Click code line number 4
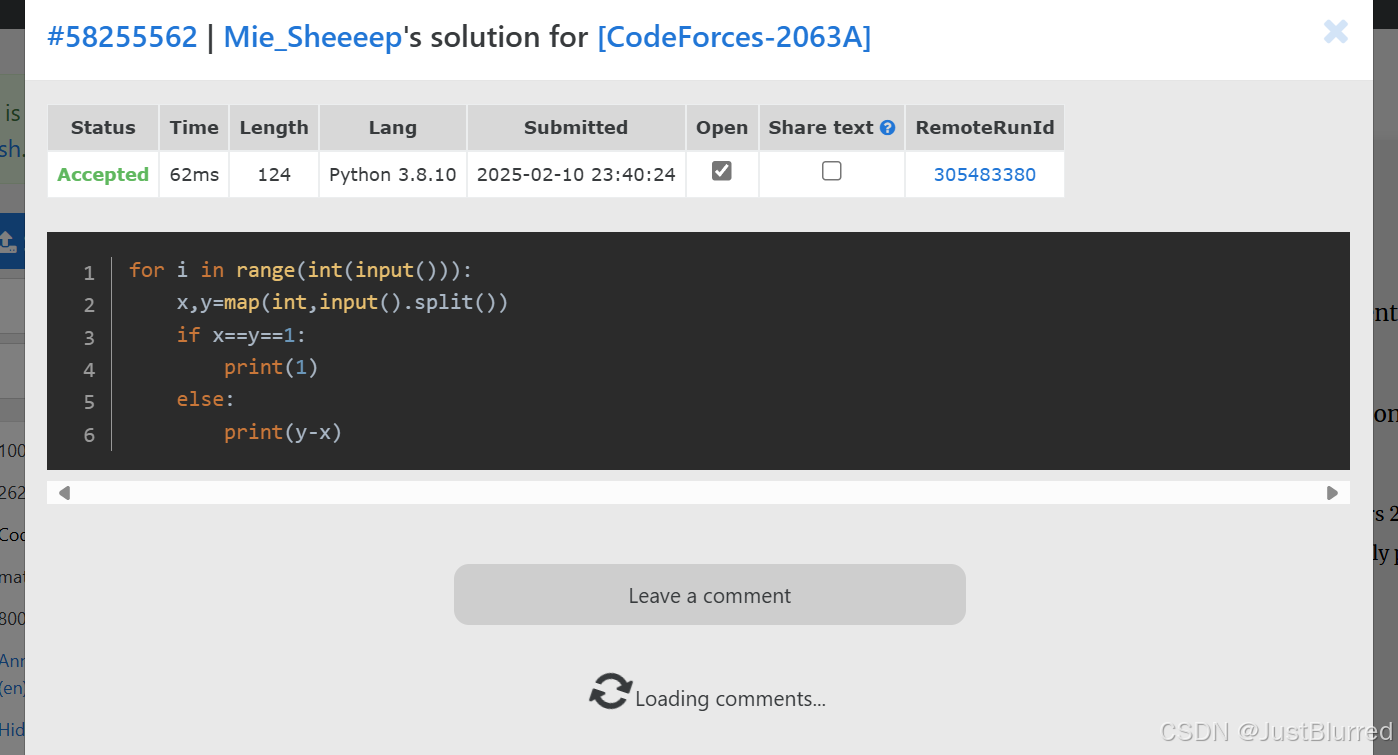1398x755 pixels. (89, 369)
